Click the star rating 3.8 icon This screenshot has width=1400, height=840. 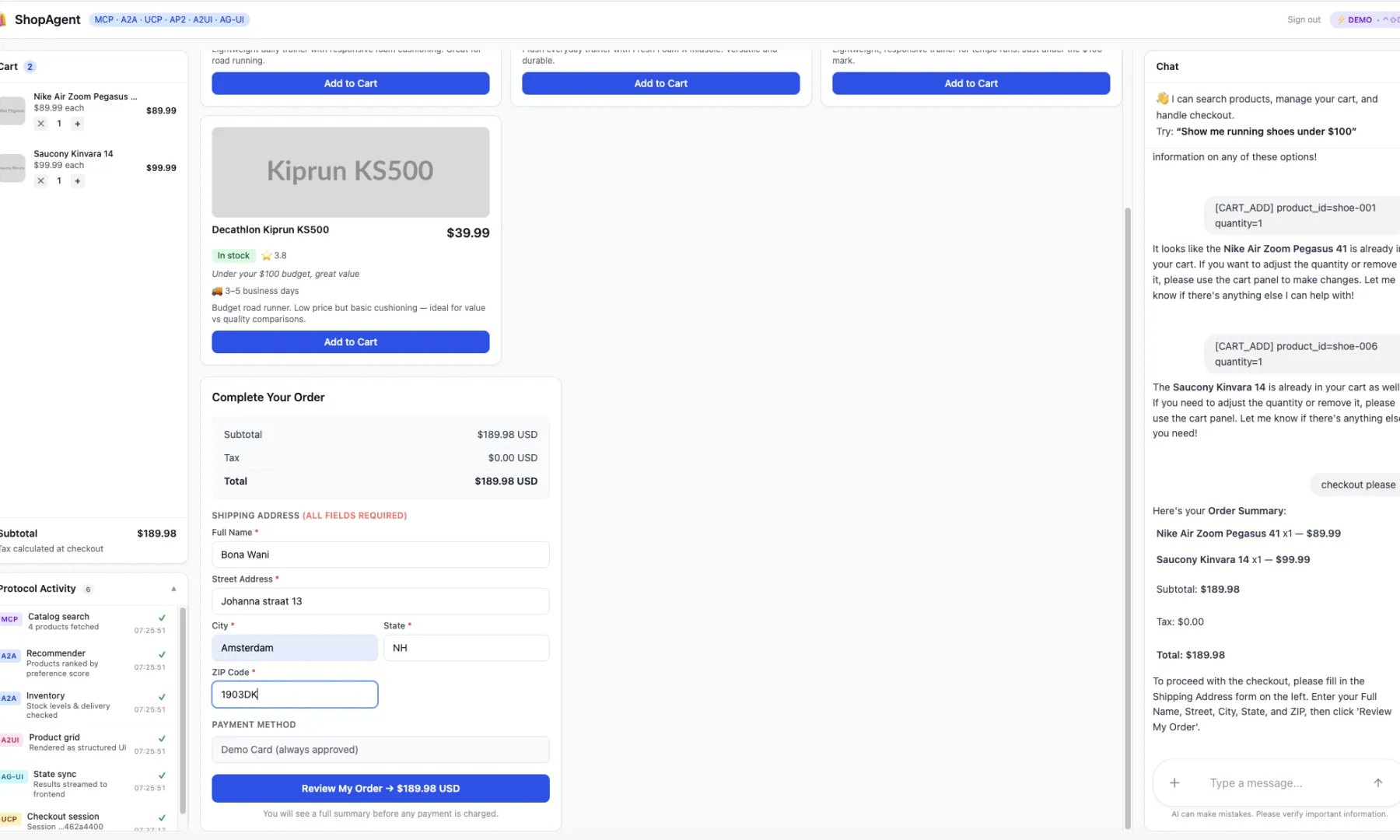(x=267, y=256)
